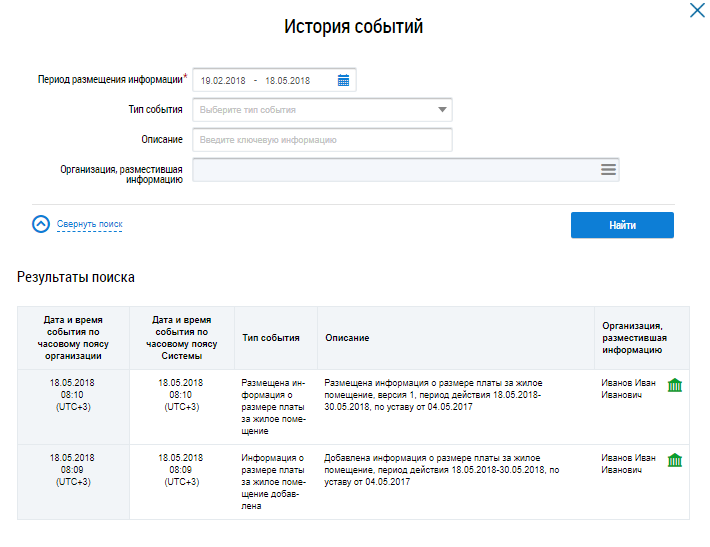This screenshot has height=547, width=710.
Task: Click the Организация, разместившая информацию column header
Action: [x=634, y=338]
